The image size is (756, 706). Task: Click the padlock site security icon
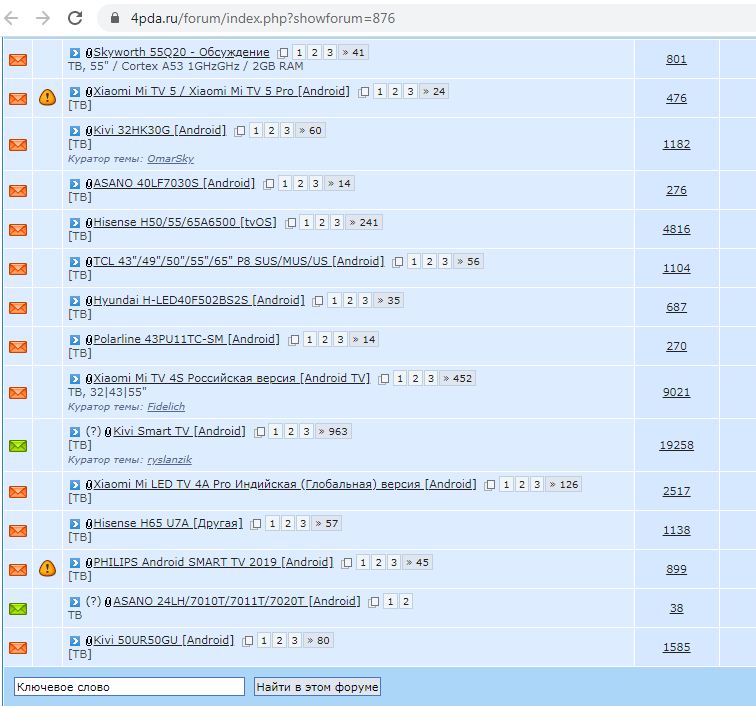pos(114,18)
